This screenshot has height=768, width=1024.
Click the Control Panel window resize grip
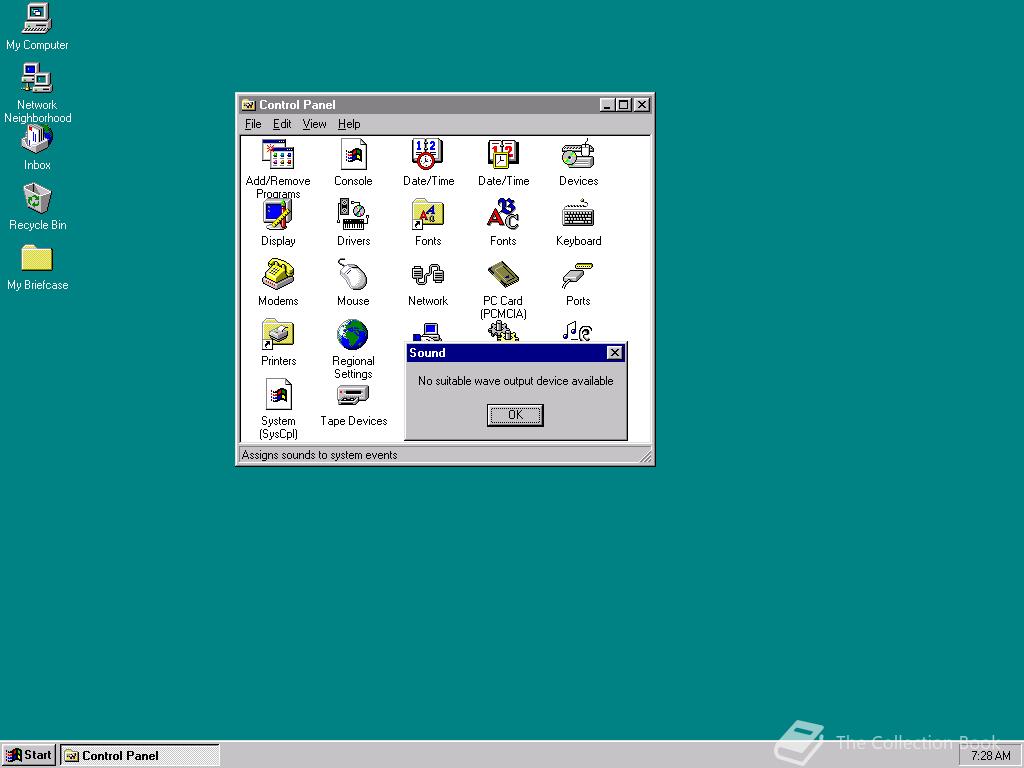(645, 456)
